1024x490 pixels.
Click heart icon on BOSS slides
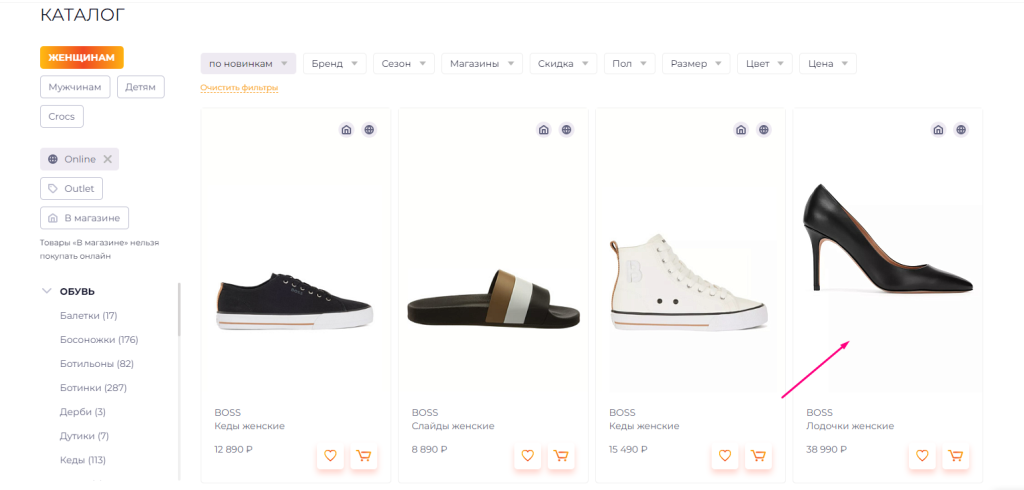click(527, 456)
